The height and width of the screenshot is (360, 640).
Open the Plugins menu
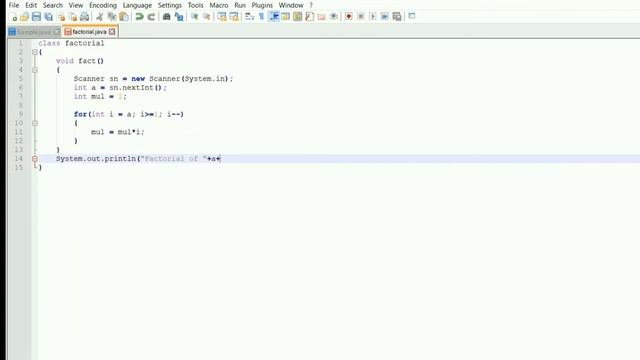(x=262, y=5)
